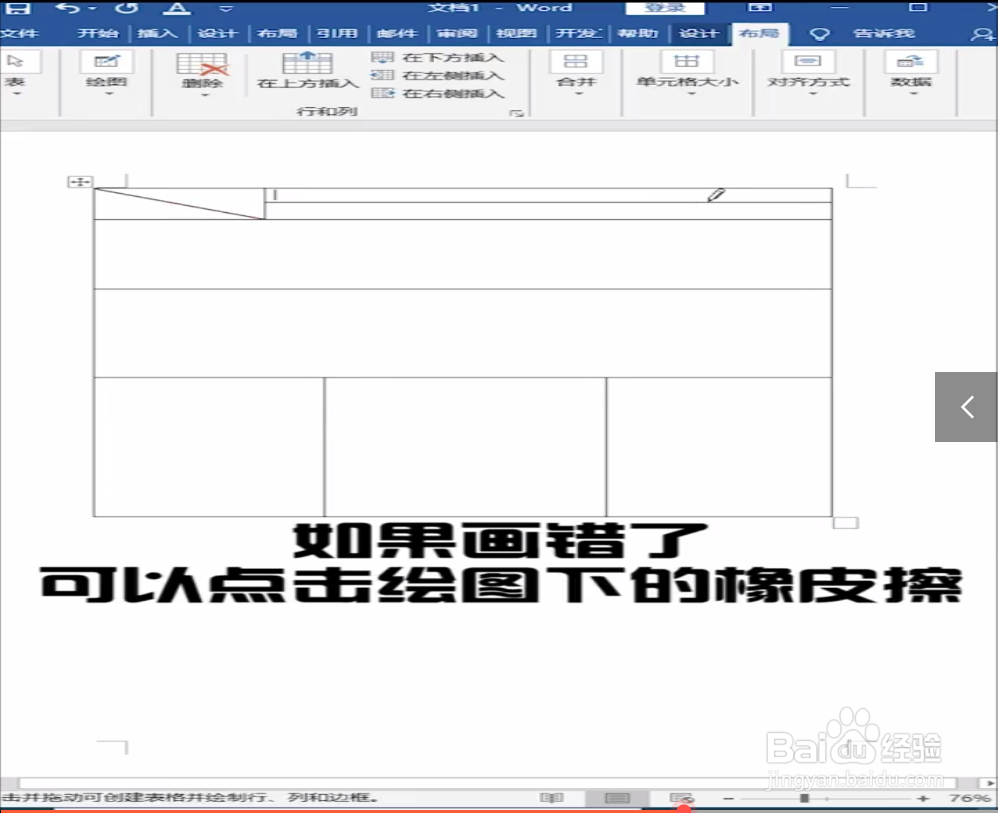Open the 行和列 dialog launcher

click(x=517, y=111)
